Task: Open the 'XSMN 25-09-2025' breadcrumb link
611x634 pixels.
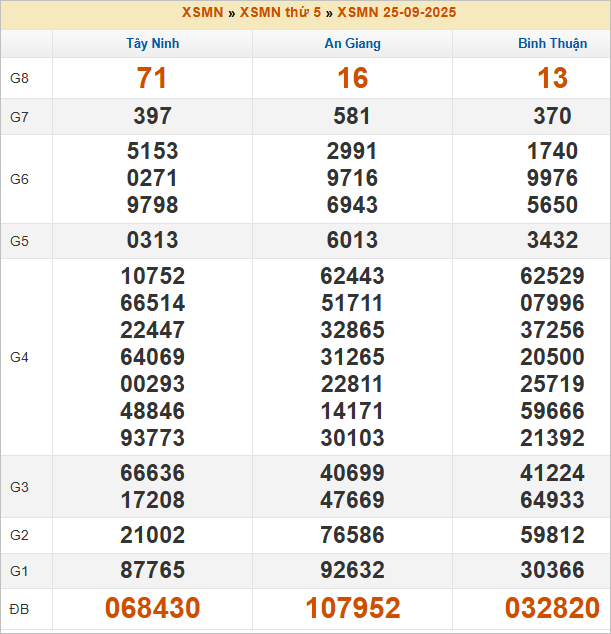Action: tap(382, 13)
